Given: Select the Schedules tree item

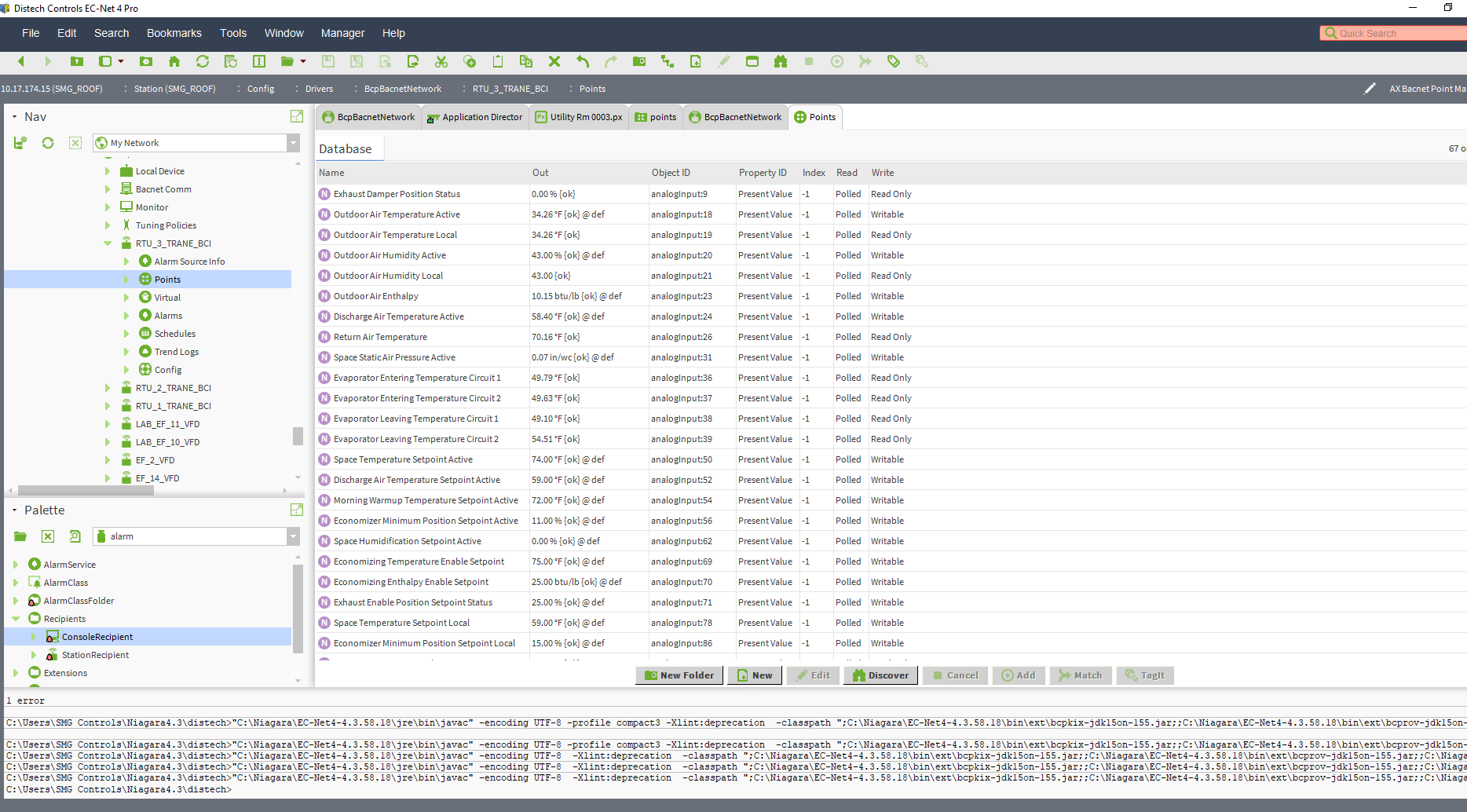Looking at the screenshot, I should (174, 334).
